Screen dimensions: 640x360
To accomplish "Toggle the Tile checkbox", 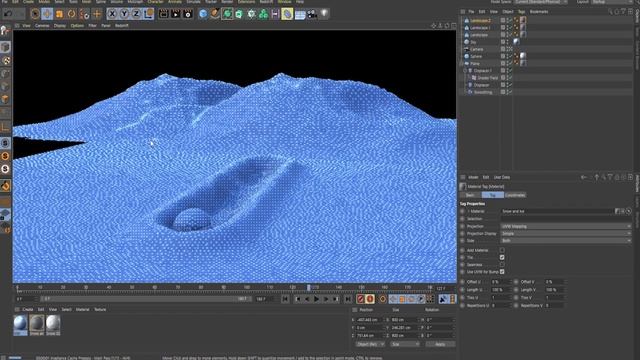I will [x=502, y=258].
